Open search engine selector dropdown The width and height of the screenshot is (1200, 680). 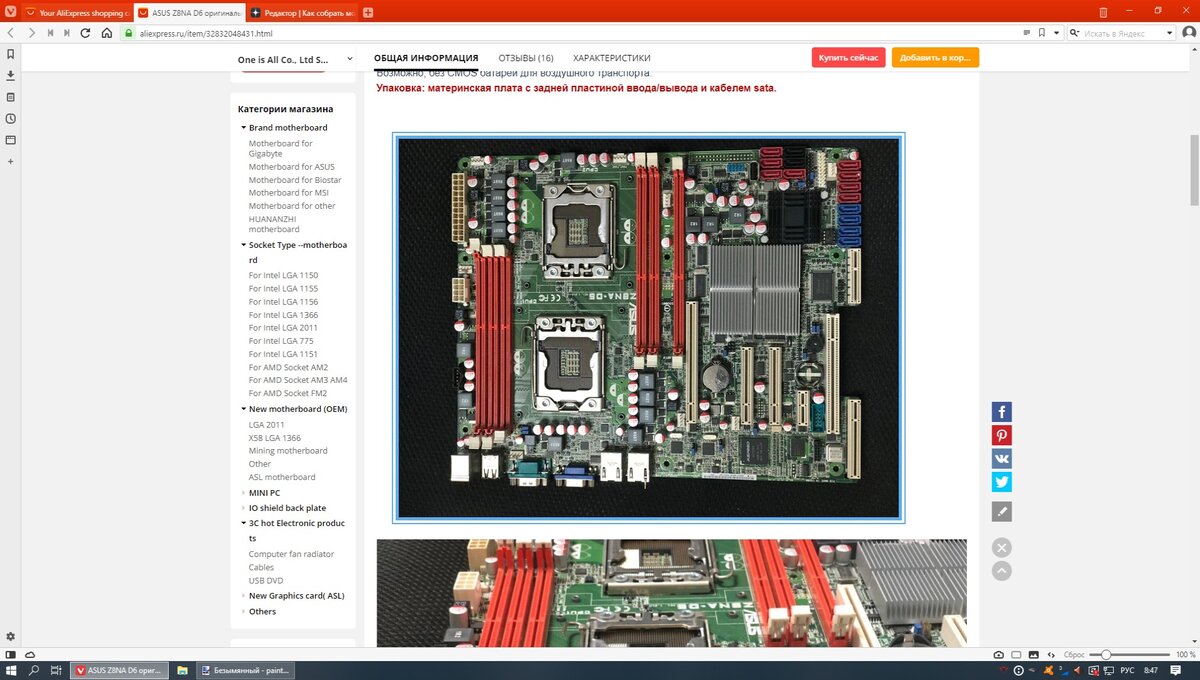(x=1076, y=33)
